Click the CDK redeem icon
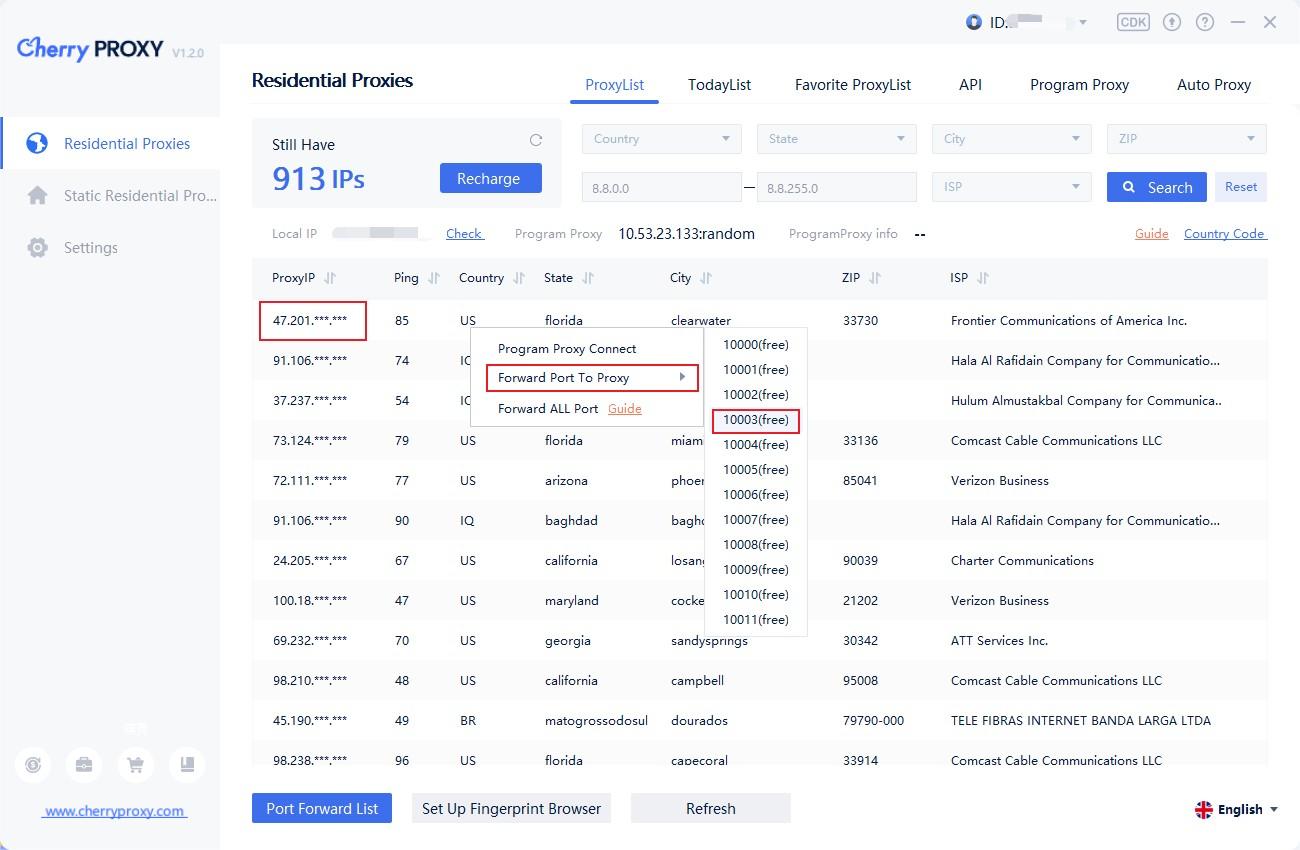The image size is (1300, 850). coord(1133,22)
